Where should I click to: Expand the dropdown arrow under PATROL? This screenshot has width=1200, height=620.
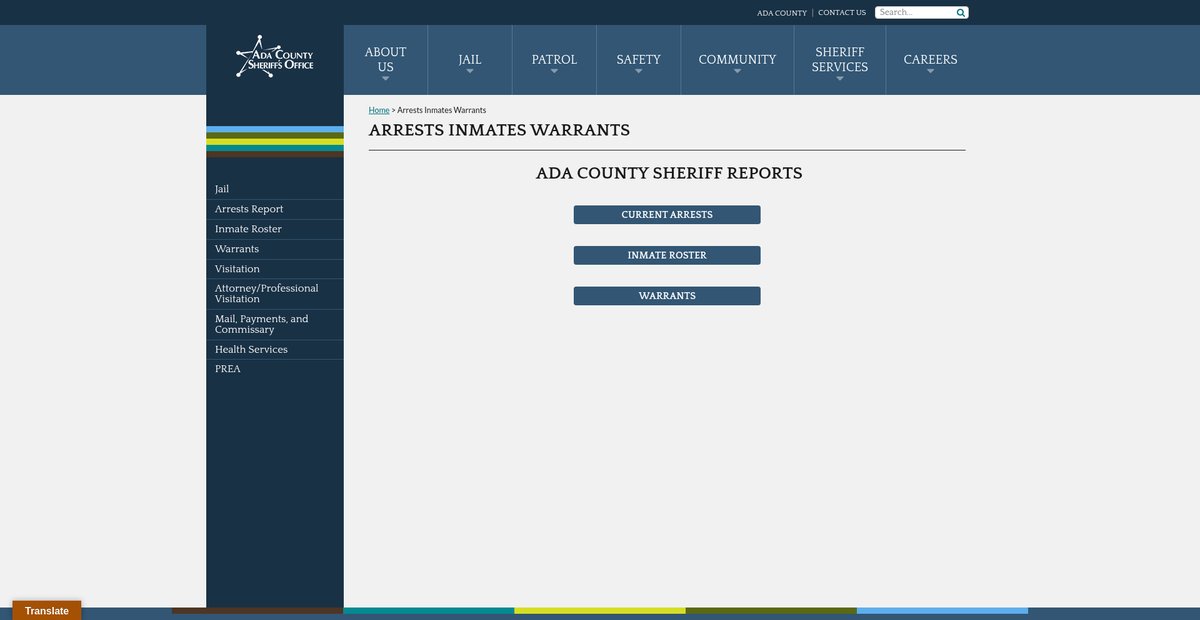click(x=554, y=71)
